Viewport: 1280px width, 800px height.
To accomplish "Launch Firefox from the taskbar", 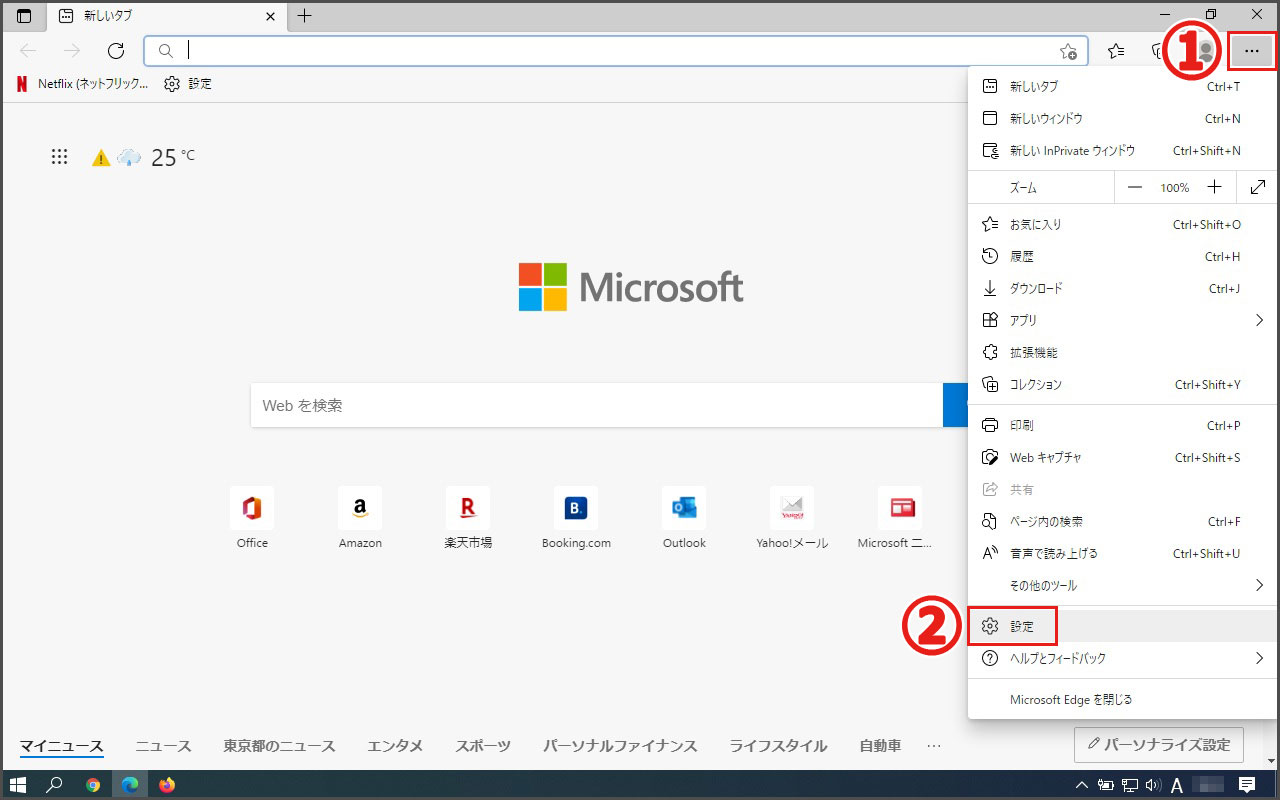I will pyautogui.click(x=167, y=785).
